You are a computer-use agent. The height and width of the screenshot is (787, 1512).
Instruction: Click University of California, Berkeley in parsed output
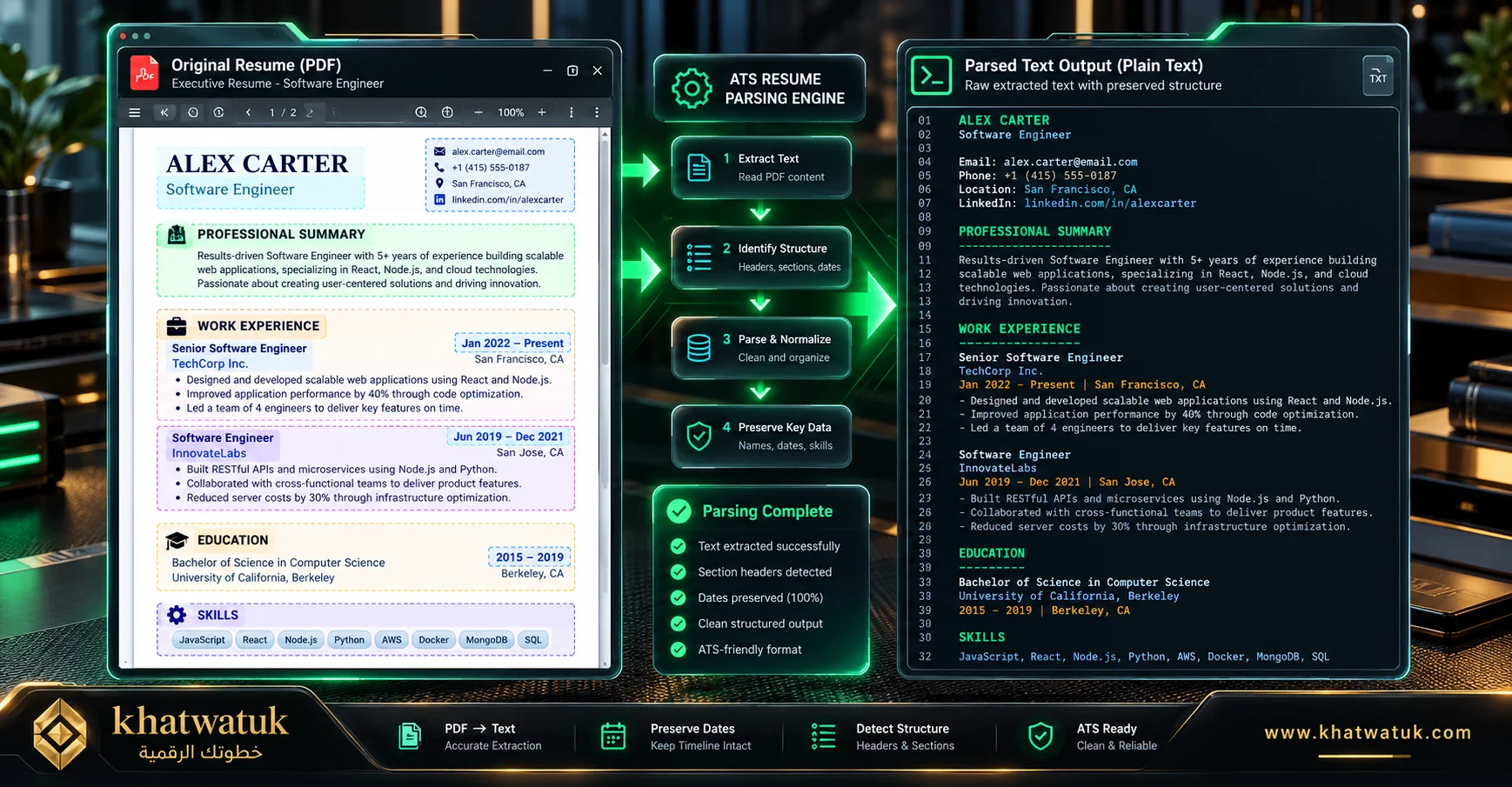click(1069, 597)
